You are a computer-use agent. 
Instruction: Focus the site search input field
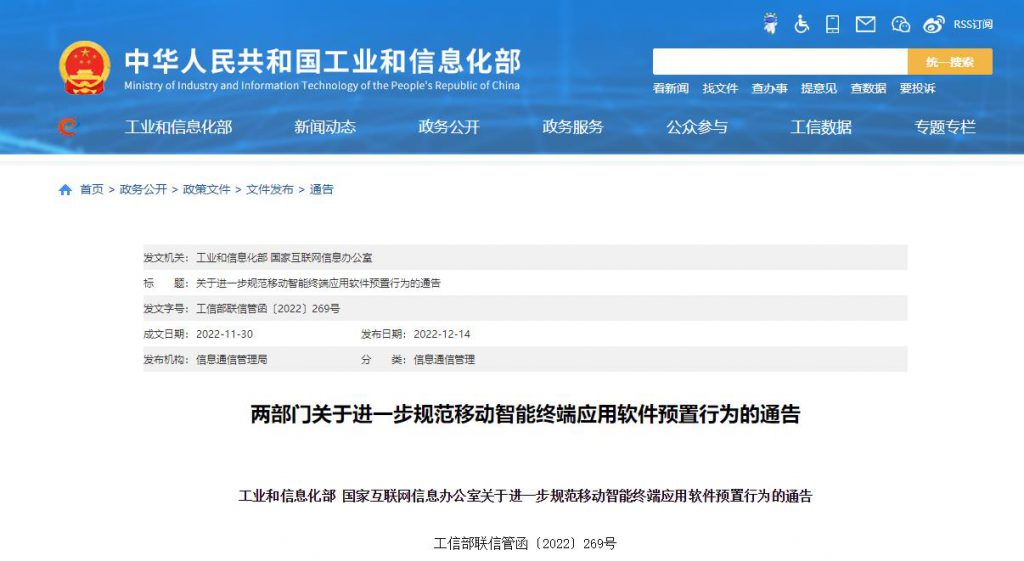click(x=780, y=61)
